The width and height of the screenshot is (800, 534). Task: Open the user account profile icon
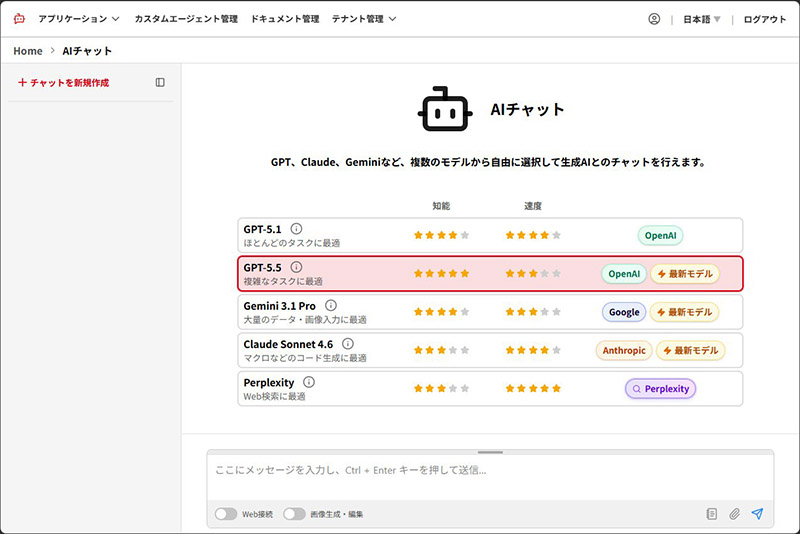pyautogui.click(x=654, y=19)
